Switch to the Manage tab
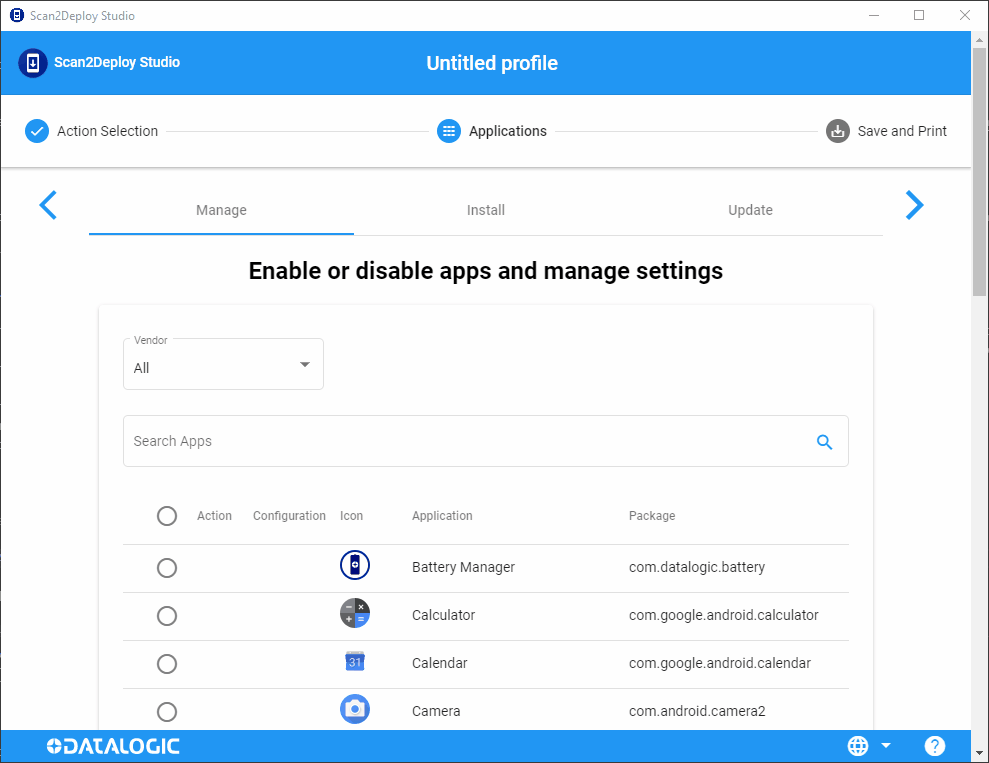Viewport: 989px width, 763px height. [x=221, y=210]
